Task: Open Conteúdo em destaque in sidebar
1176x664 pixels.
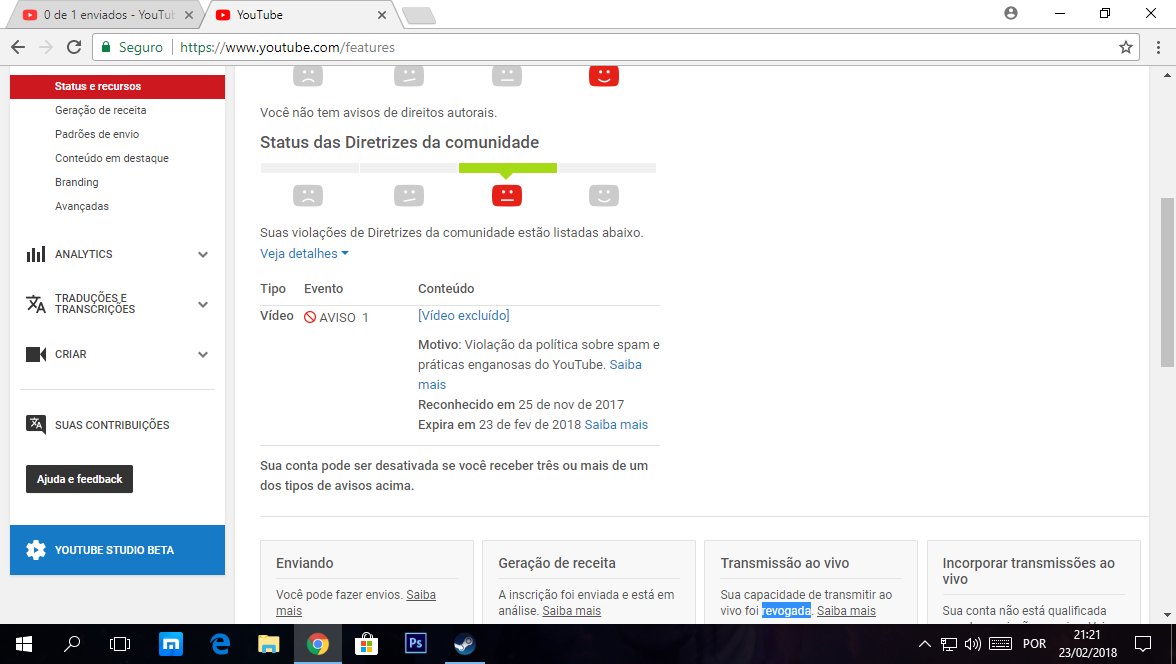Action: coord(112,158)
